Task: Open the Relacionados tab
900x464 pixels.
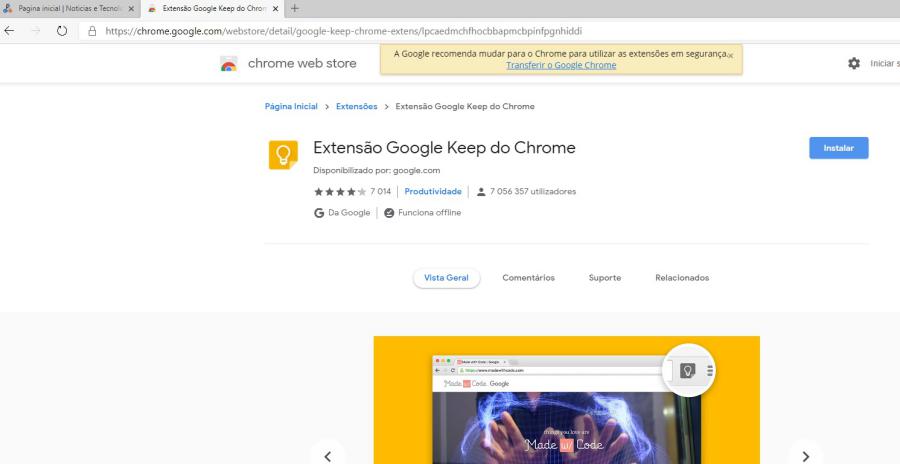Action: point(682,278)
